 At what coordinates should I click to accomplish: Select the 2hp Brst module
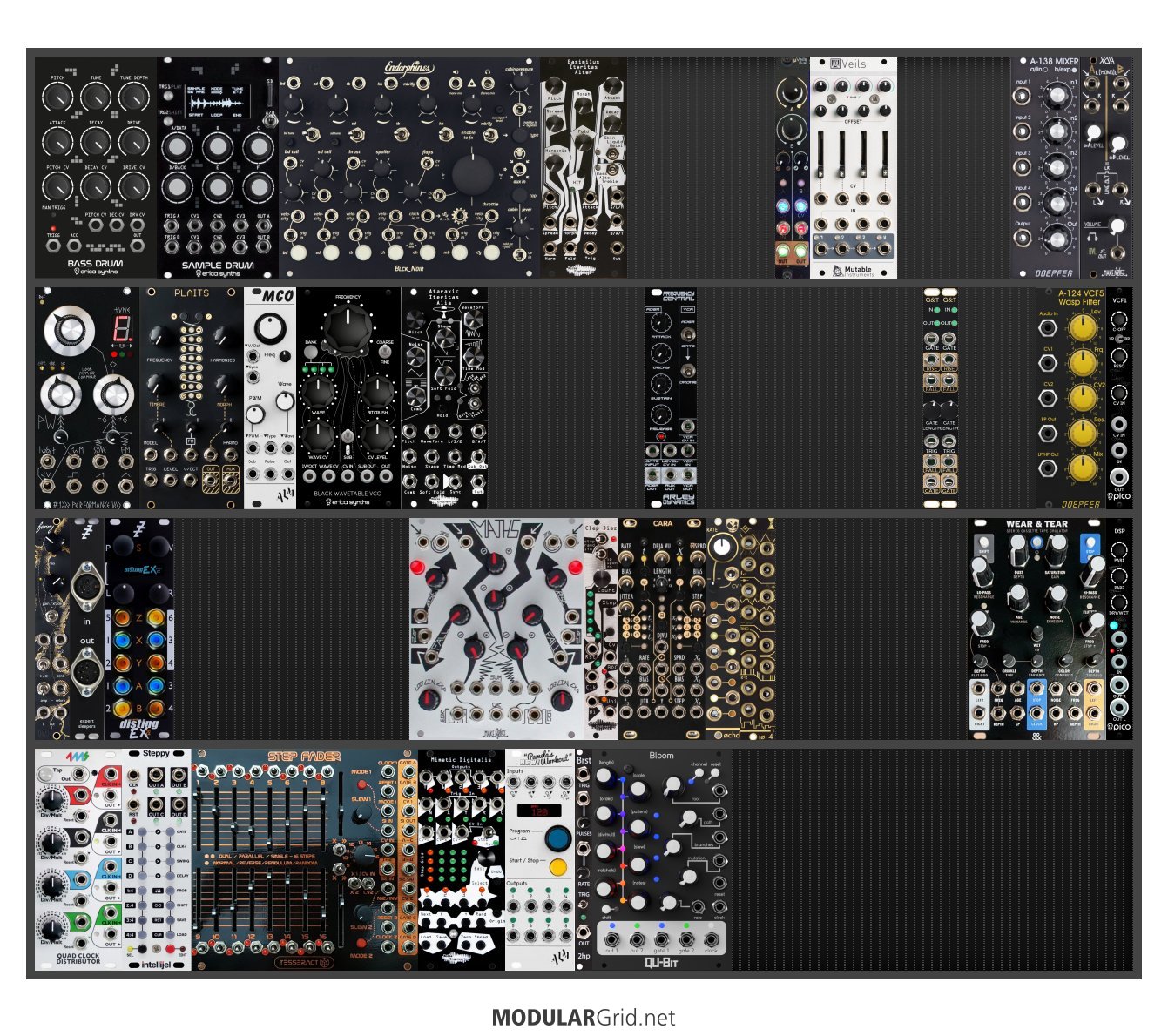584,860
